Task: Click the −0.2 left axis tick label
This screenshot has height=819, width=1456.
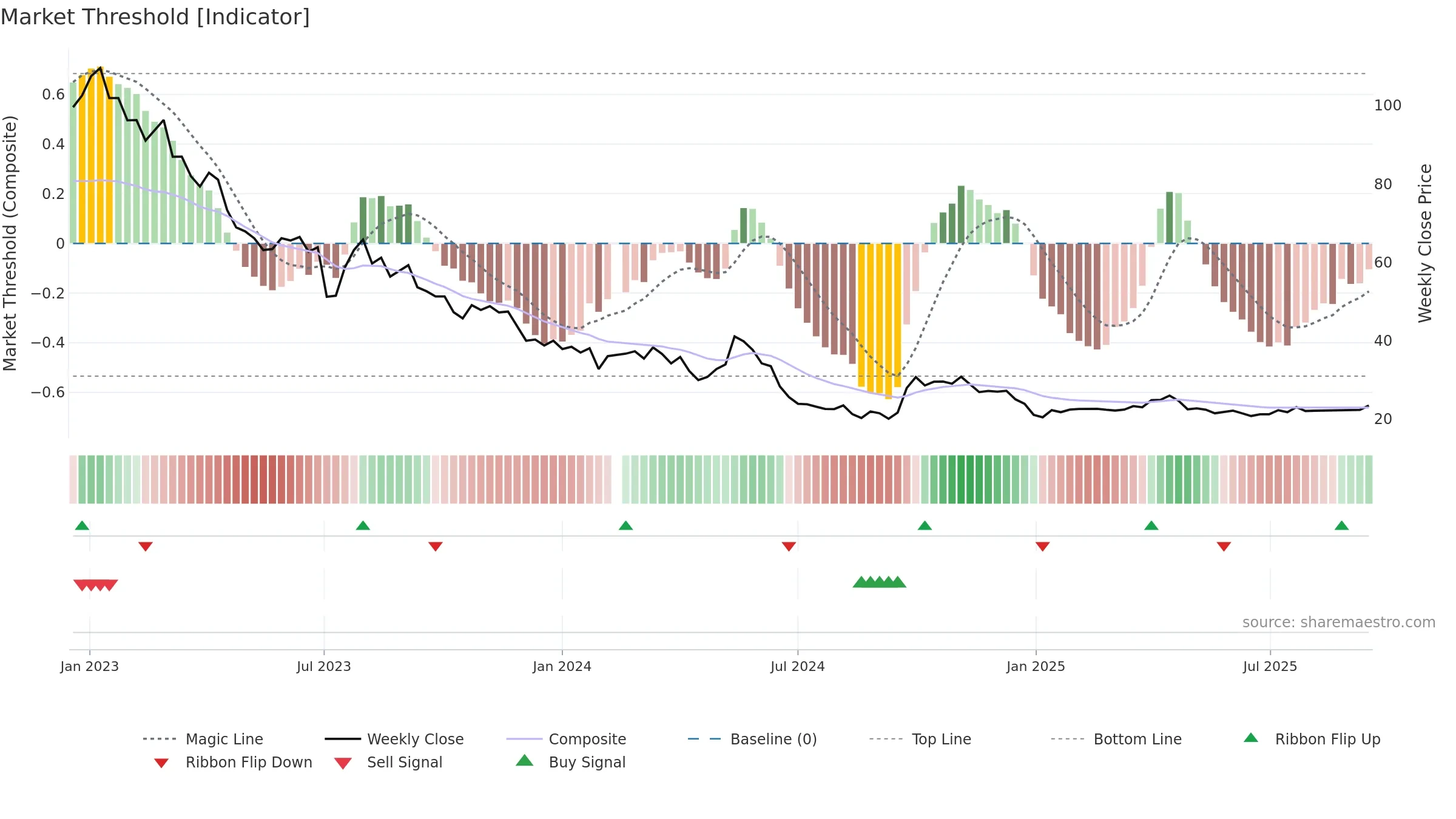Action: tap(48, 294)
